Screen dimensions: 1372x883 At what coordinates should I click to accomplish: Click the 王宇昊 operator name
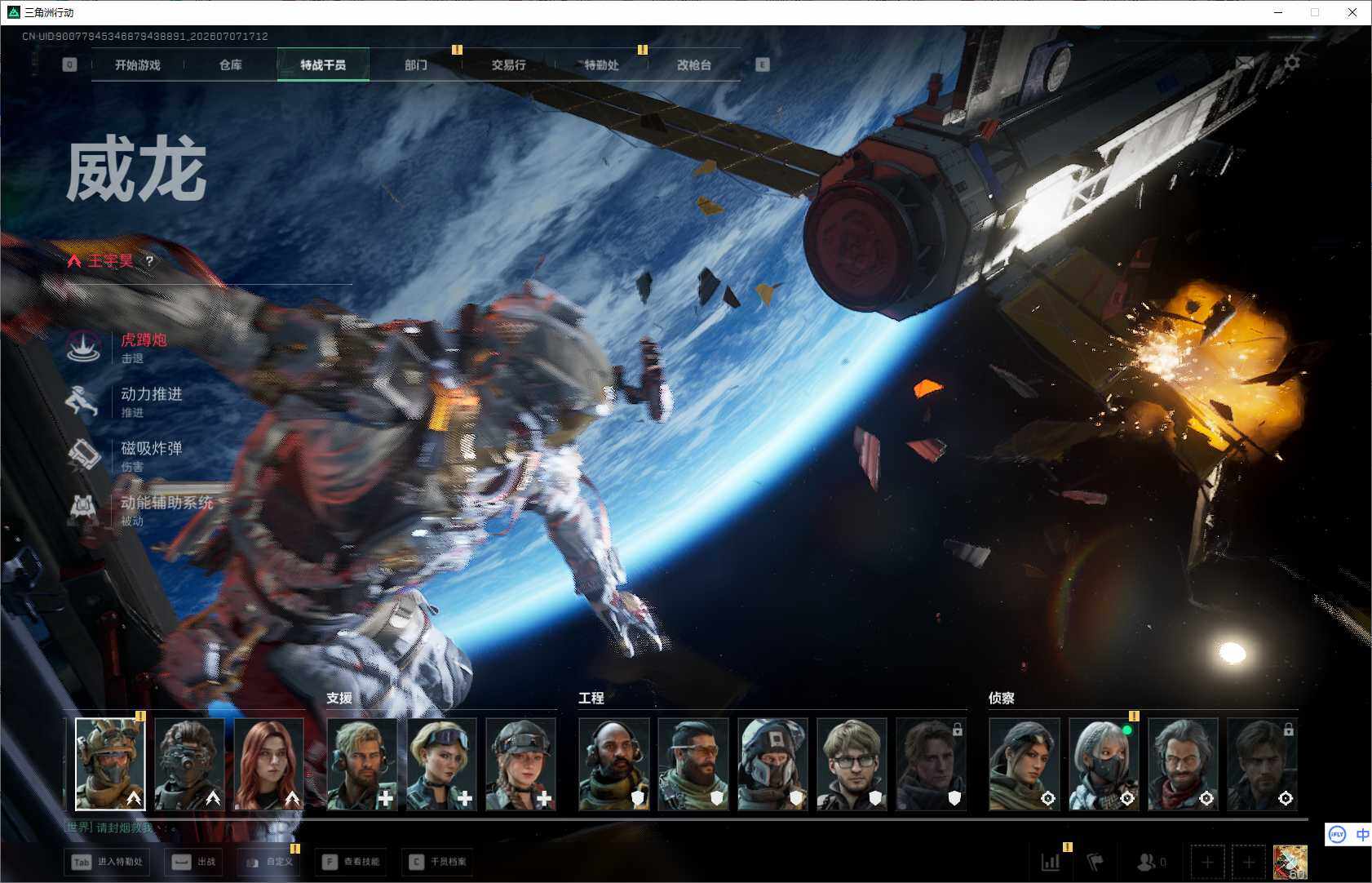pyautogui.click(x=111, y=261)
